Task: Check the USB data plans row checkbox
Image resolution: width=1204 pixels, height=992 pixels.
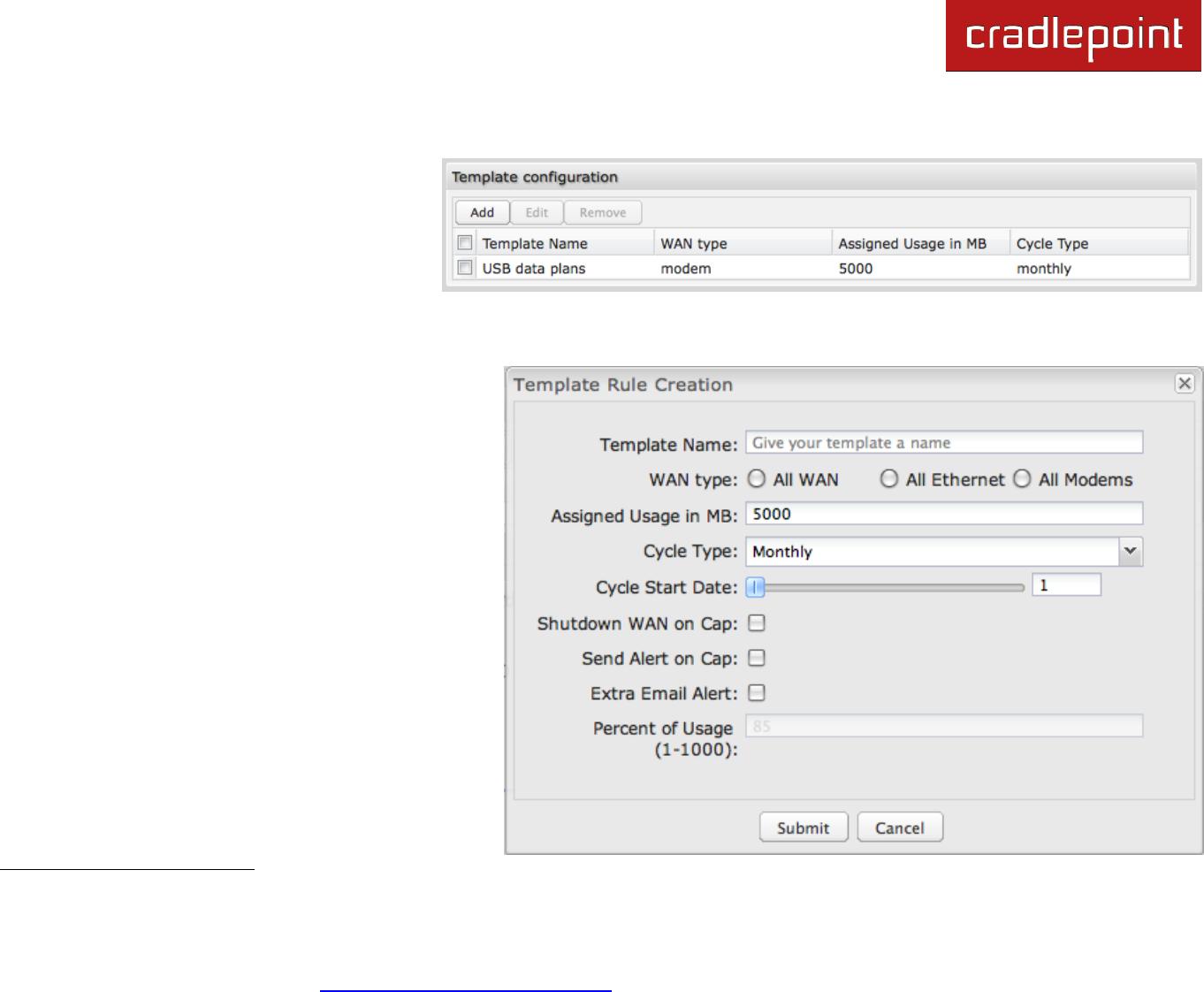Action: point(465,267)
